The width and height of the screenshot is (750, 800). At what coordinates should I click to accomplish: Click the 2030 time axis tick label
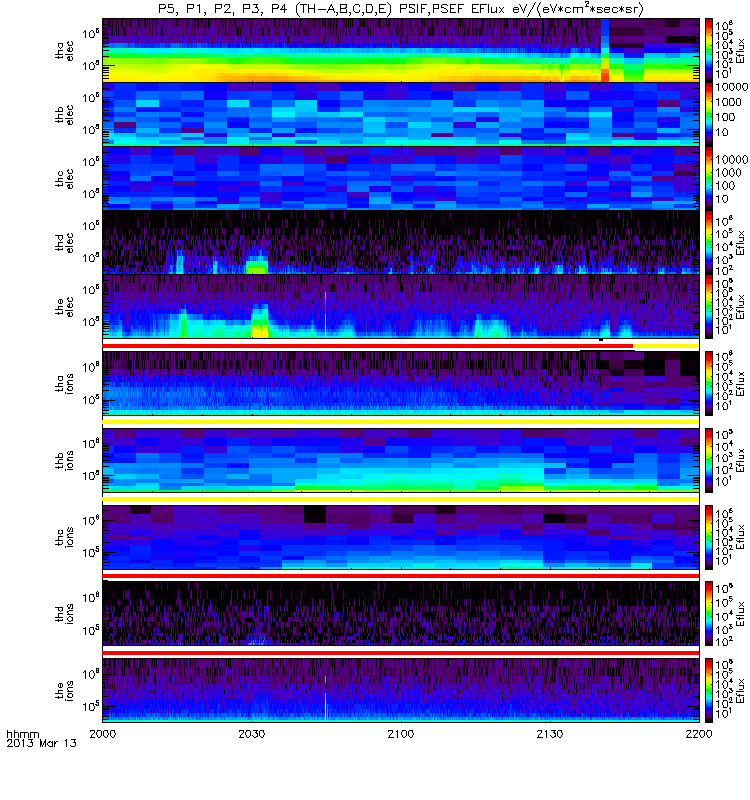tap(252, 734)
